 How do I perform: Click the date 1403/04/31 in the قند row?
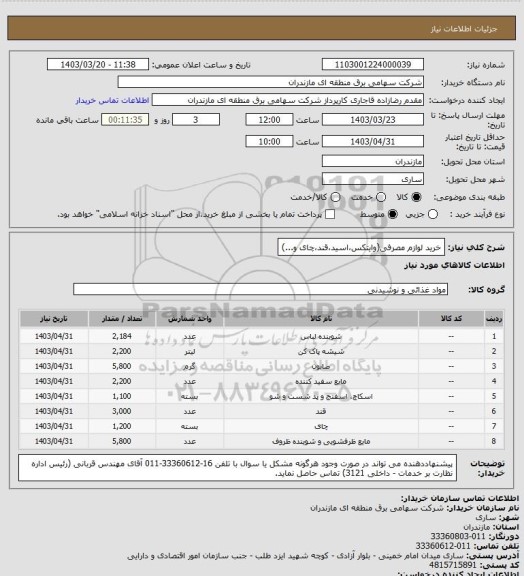54,411
